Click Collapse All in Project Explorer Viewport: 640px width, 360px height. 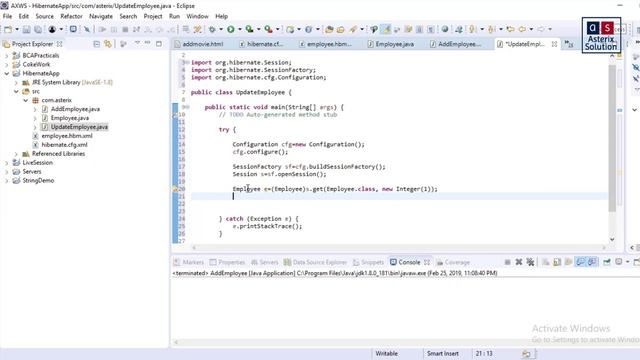tap(97, 44)
